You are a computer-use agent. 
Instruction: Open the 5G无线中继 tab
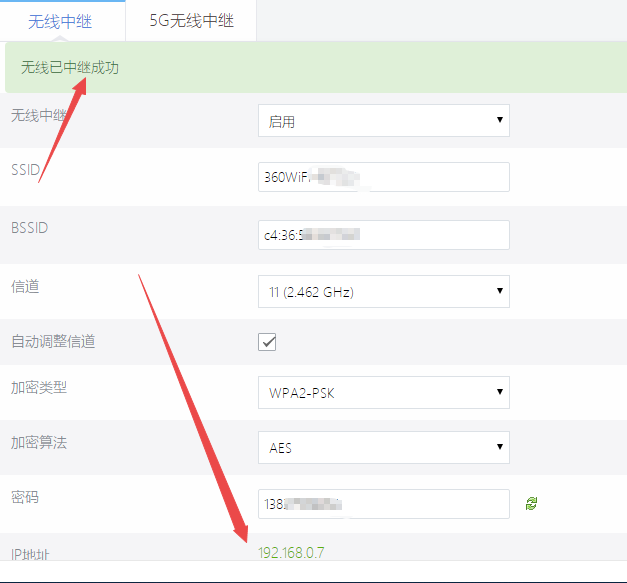pyautogui.click(x=191, y=21)
